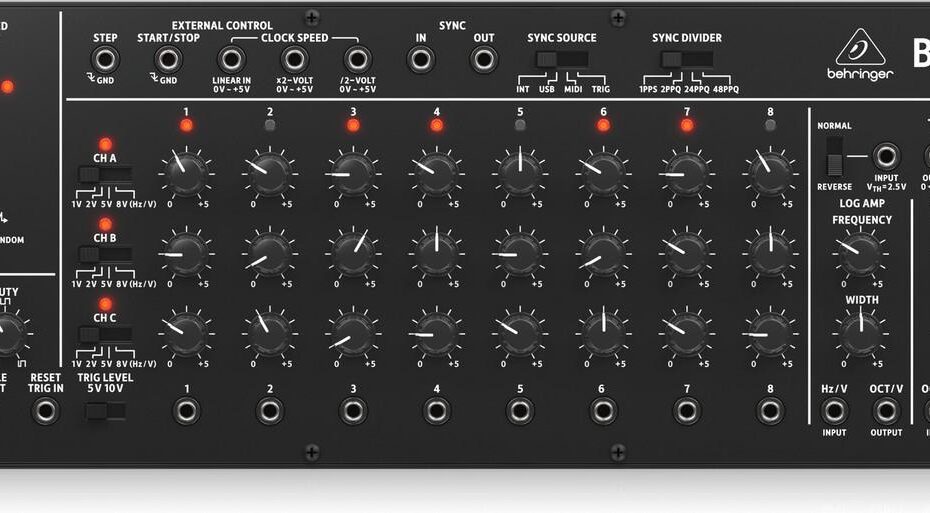Viewport: 930px width, 513px height.
Task: Click the CH C step 3 knob
Action: [353, 334]
